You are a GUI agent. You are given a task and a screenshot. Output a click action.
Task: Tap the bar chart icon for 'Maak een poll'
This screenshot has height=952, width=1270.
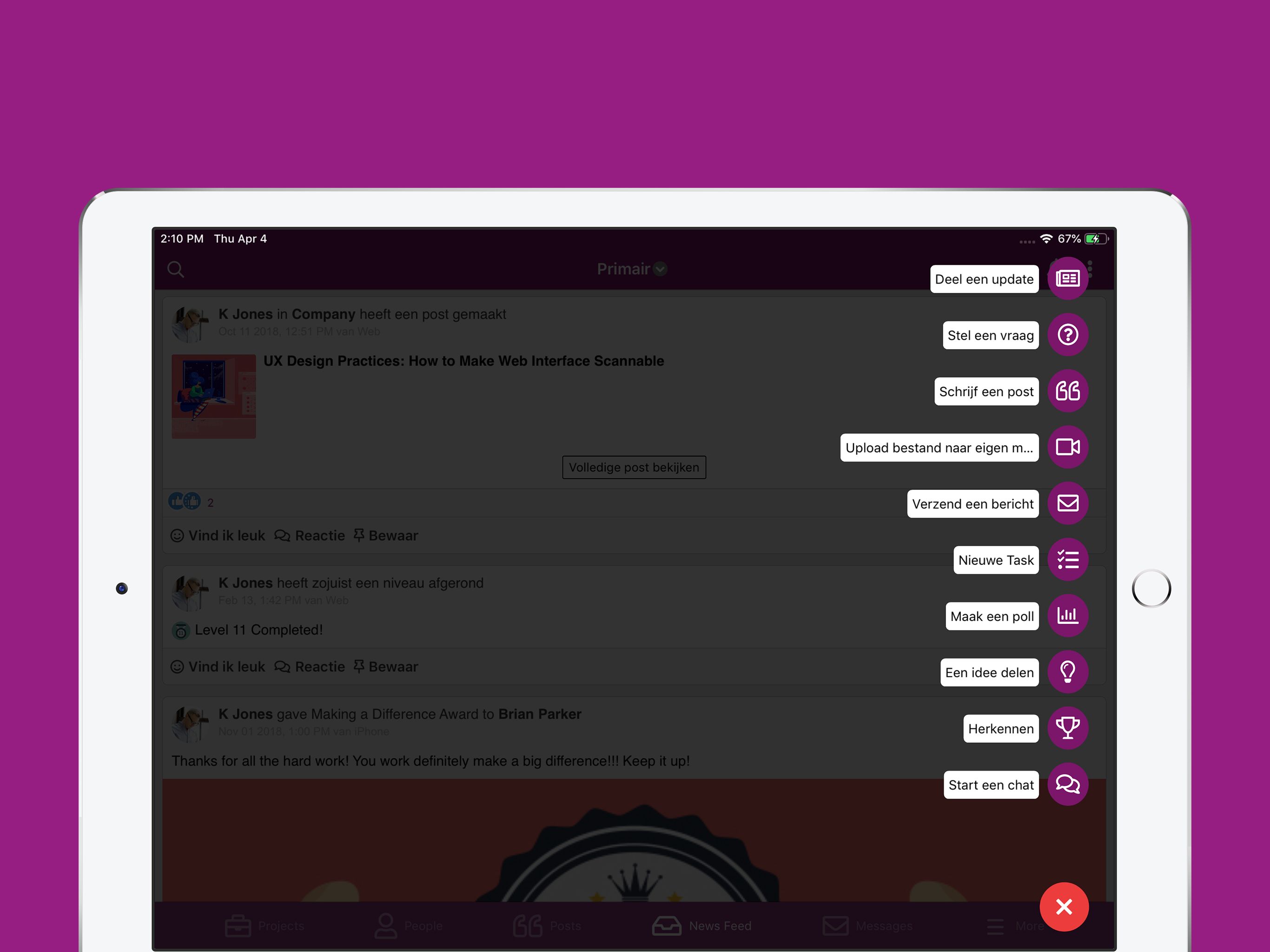point(1067,616)
